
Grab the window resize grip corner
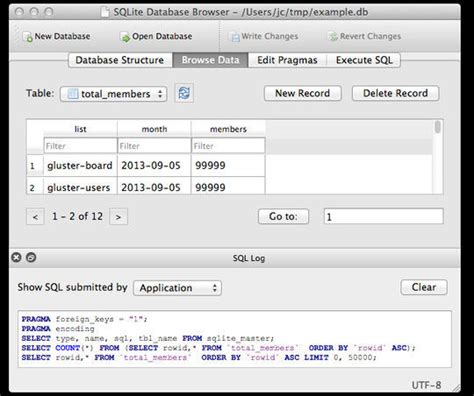[456, 388]
